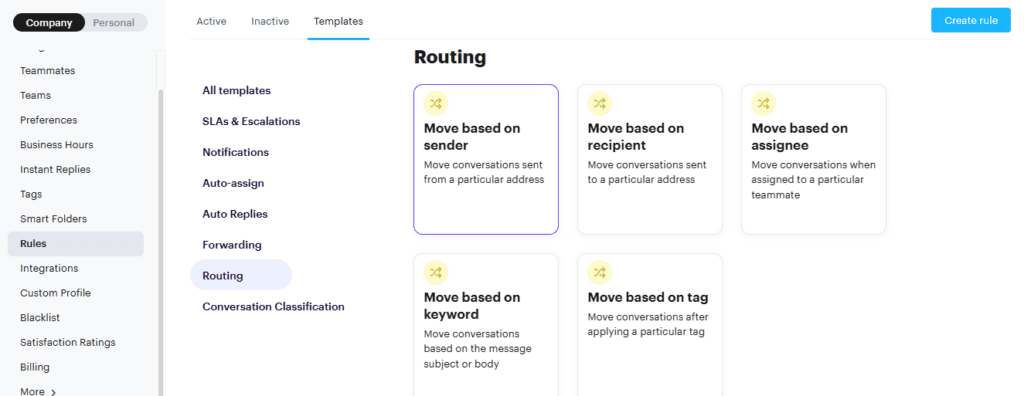Click the shuffle icon on Move based on sender
Viewport: 1024px width, 396px height.
click(x=436, y=103)
